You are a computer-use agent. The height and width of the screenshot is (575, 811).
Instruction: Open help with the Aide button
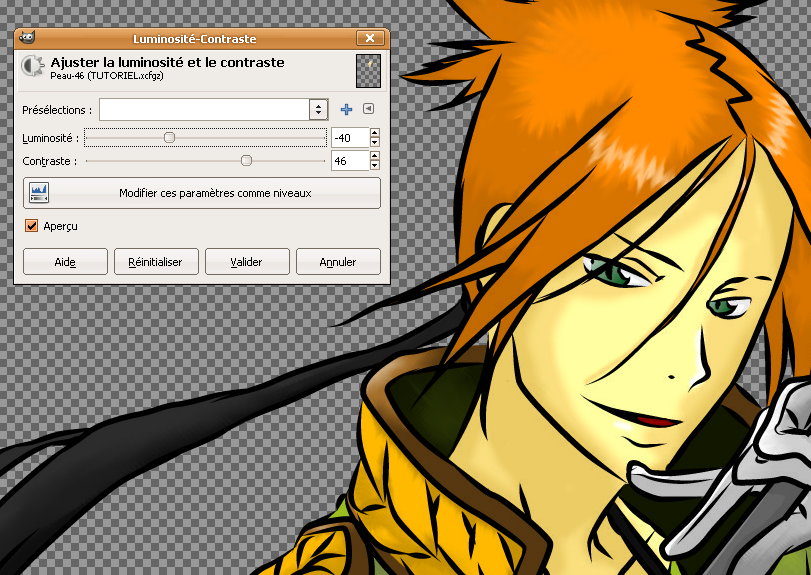65,262
